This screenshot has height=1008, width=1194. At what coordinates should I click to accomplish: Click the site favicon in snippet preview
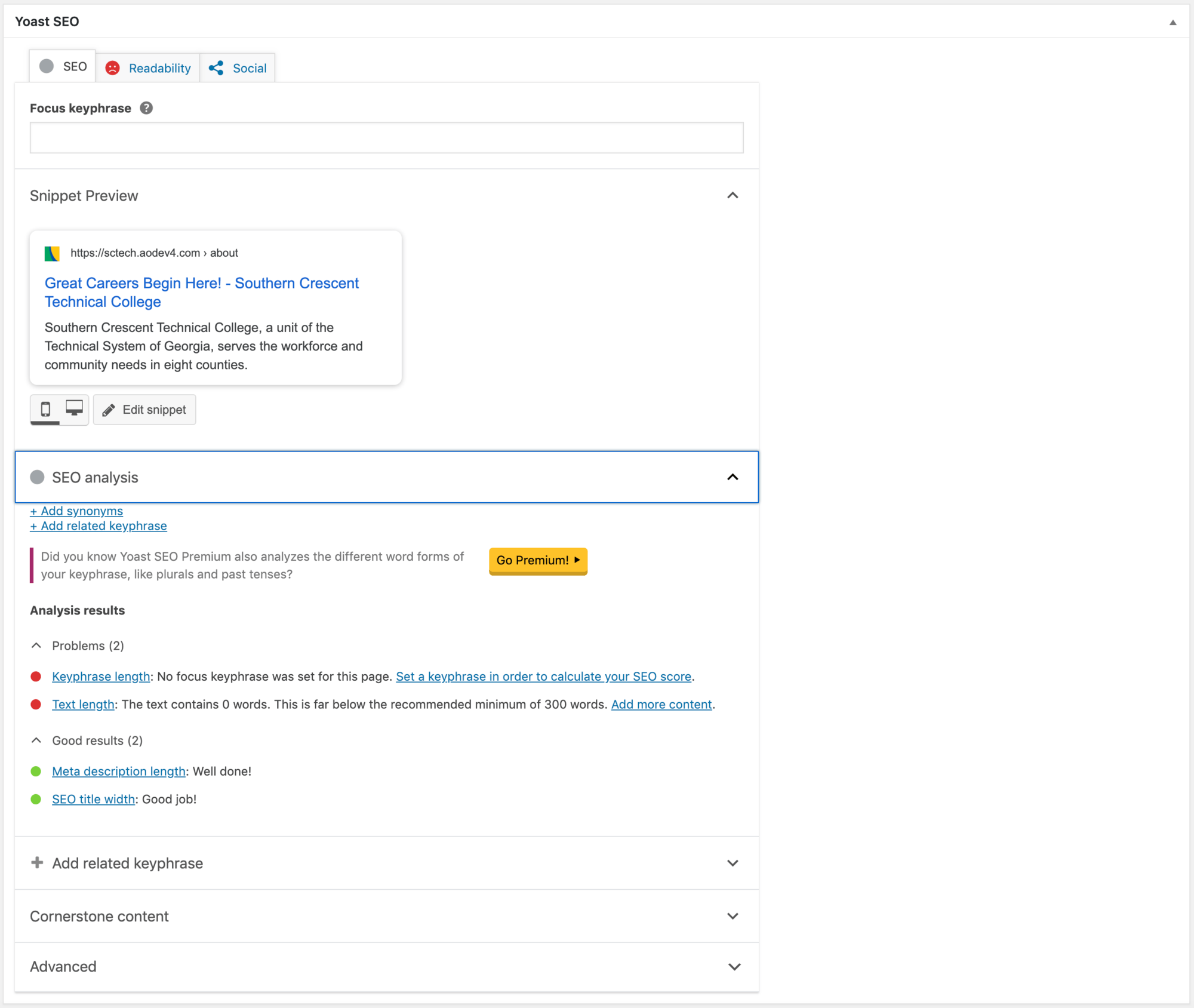click(x=52, y=253)
